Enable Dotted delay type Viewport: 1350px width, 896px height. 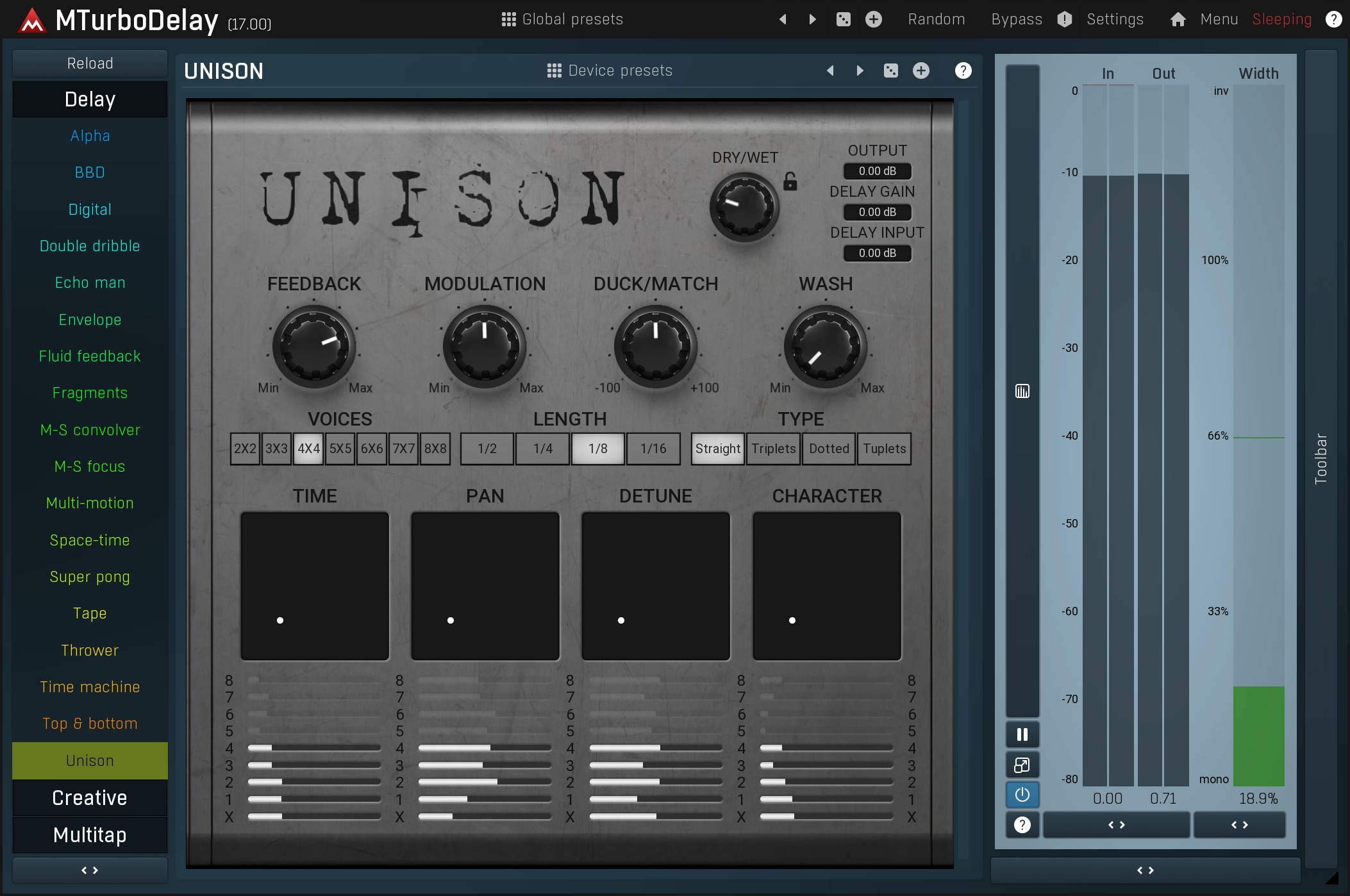(x=828, y=449)
